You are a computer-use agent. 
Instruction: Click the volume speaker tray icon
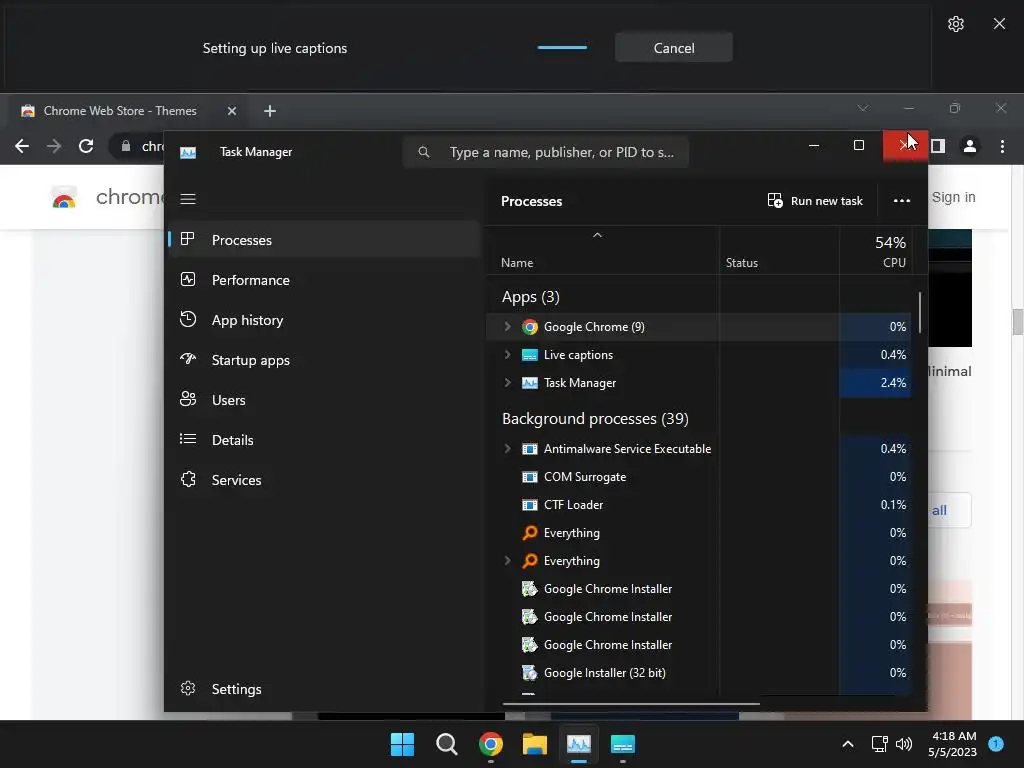[904, 744]
